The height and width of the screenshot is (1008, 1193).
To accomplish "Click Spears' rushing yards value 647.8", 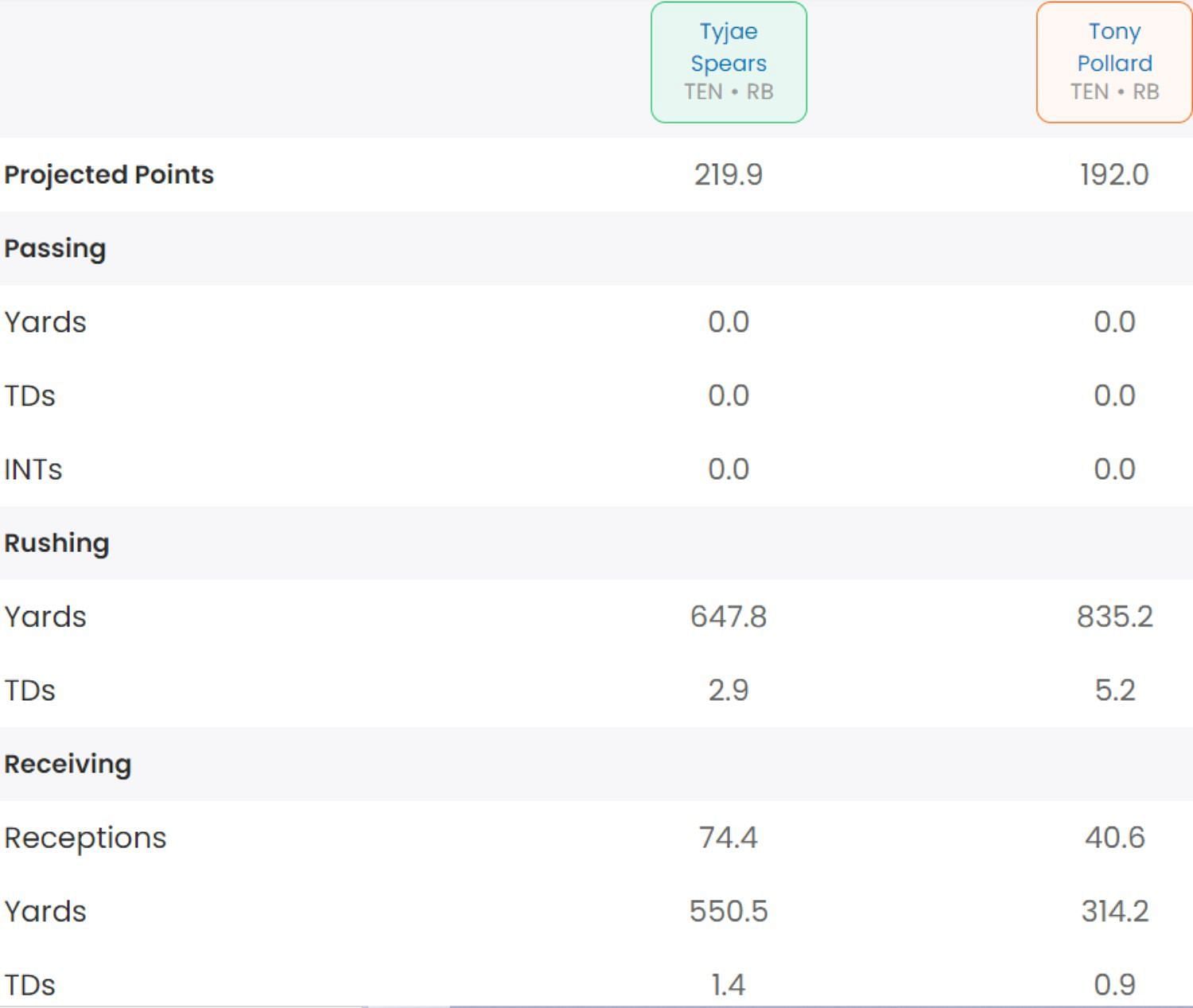I will 729,617.
